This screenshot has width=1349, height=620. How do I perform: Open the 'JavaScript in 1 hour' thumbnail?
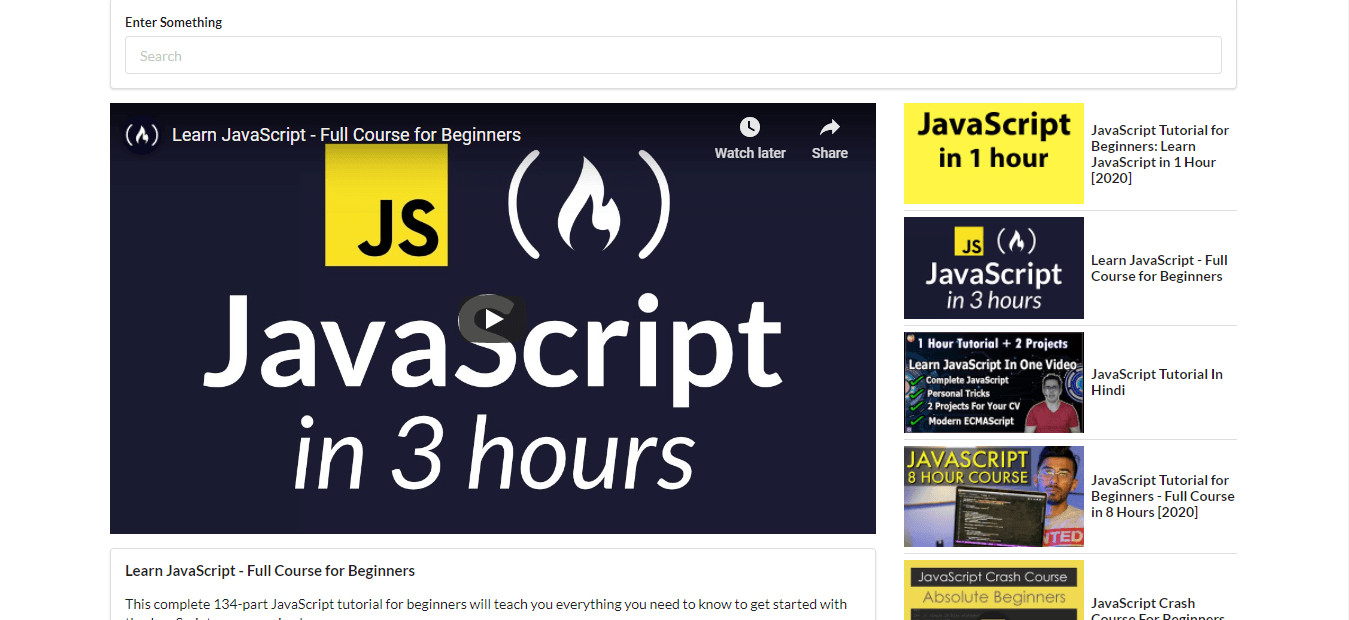tap(994, 153)
